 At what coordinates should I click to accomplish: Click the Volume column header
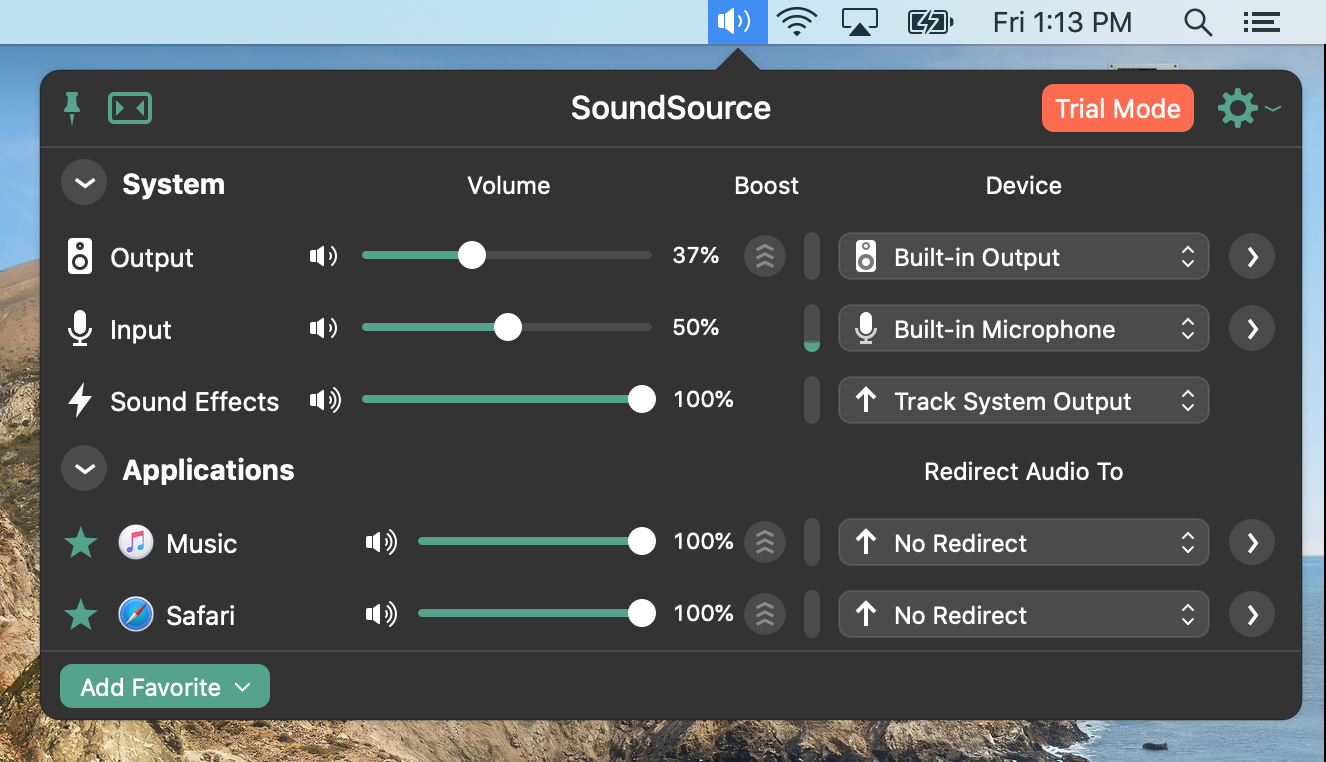[x=509, y=186]
